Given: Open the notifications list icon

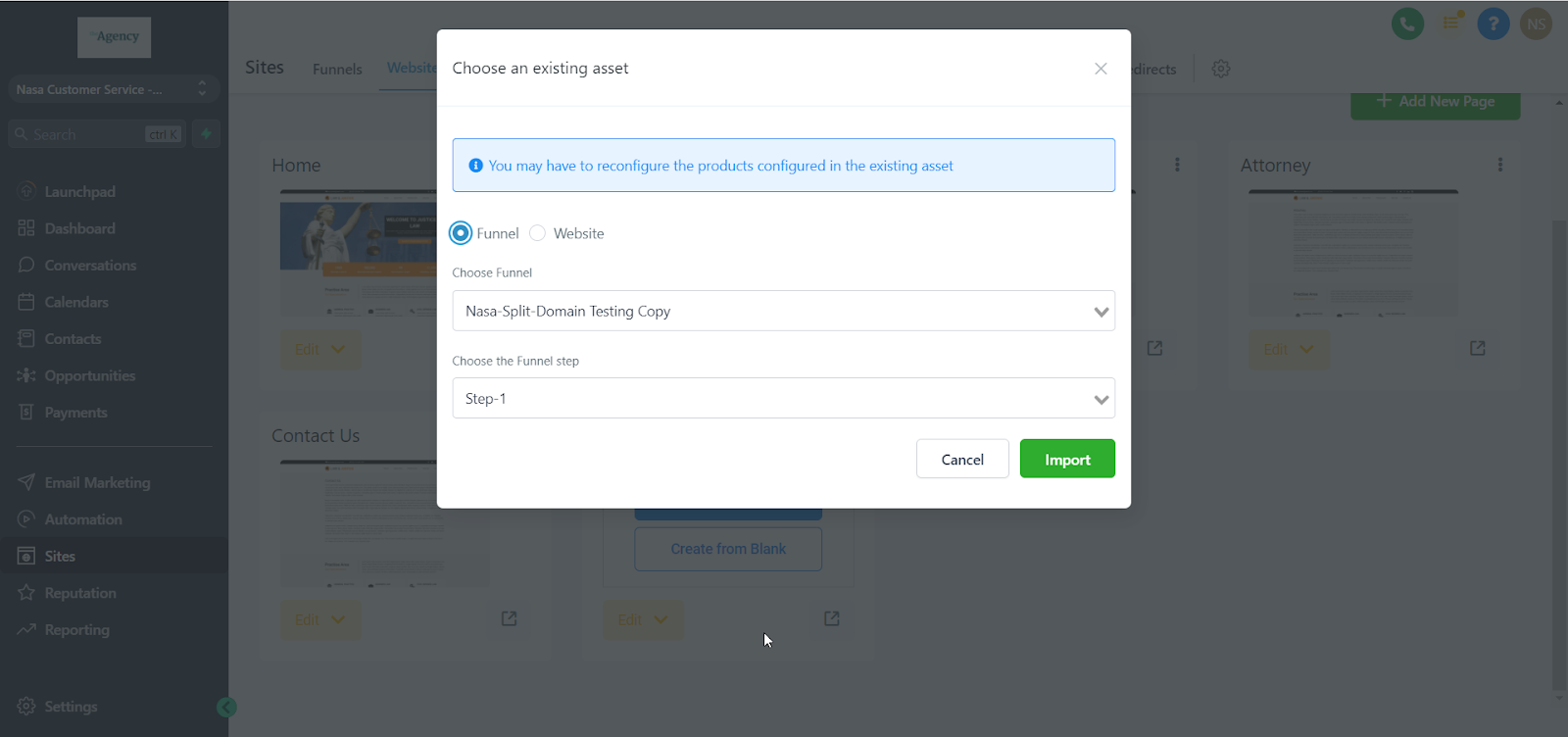Looking at the screenshot, I should (x=1450, y=23).
